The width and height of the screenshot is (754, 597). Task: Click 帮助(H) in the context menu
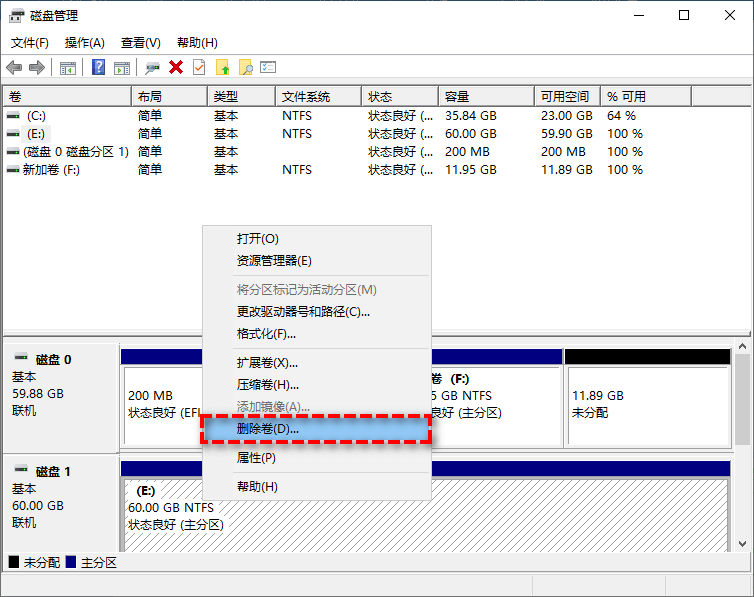tap(316, 486)
